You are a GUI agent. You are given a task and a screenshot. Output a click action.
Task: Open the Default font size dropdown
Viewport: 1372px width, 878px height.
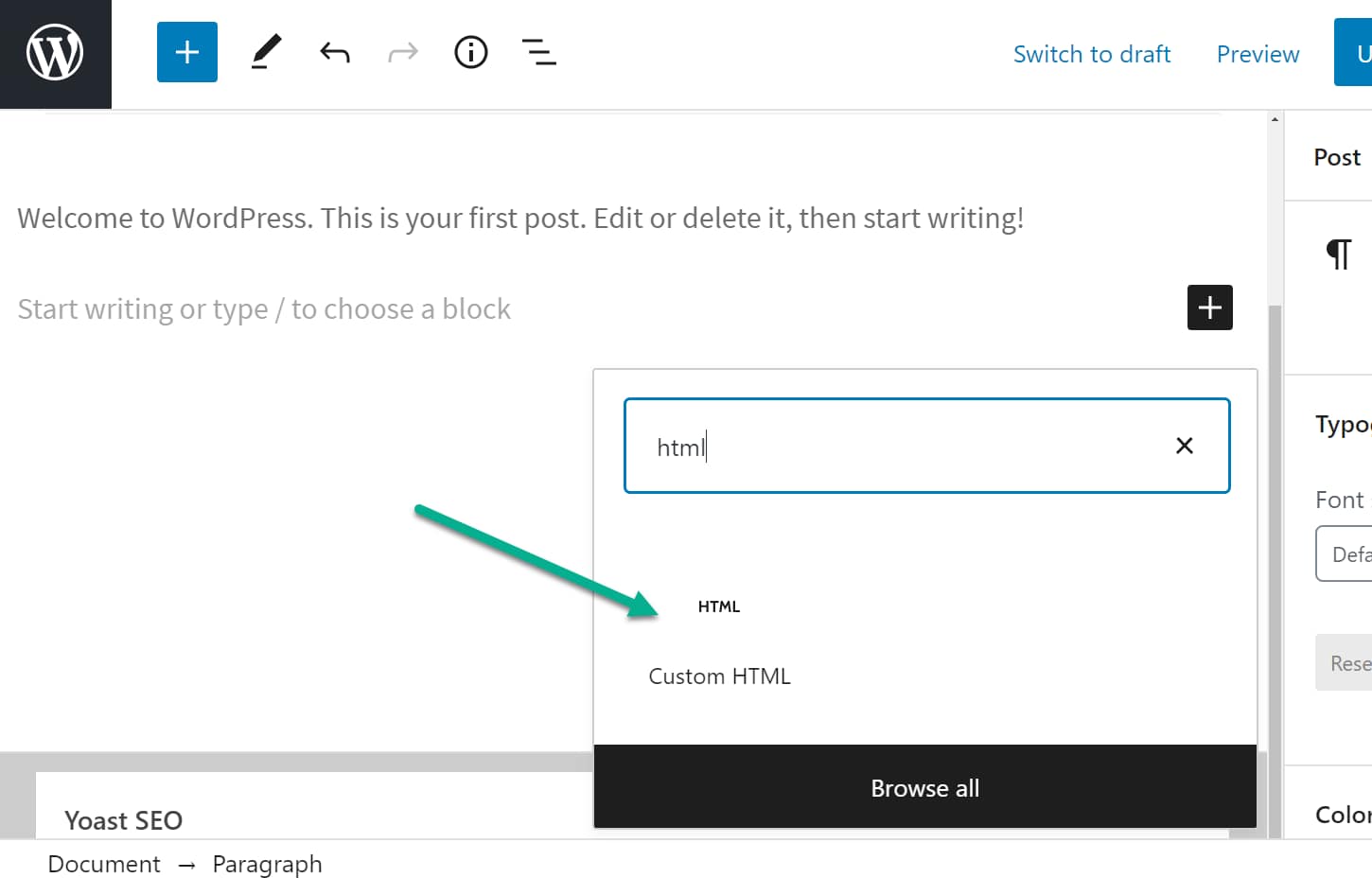(1353, 553)
